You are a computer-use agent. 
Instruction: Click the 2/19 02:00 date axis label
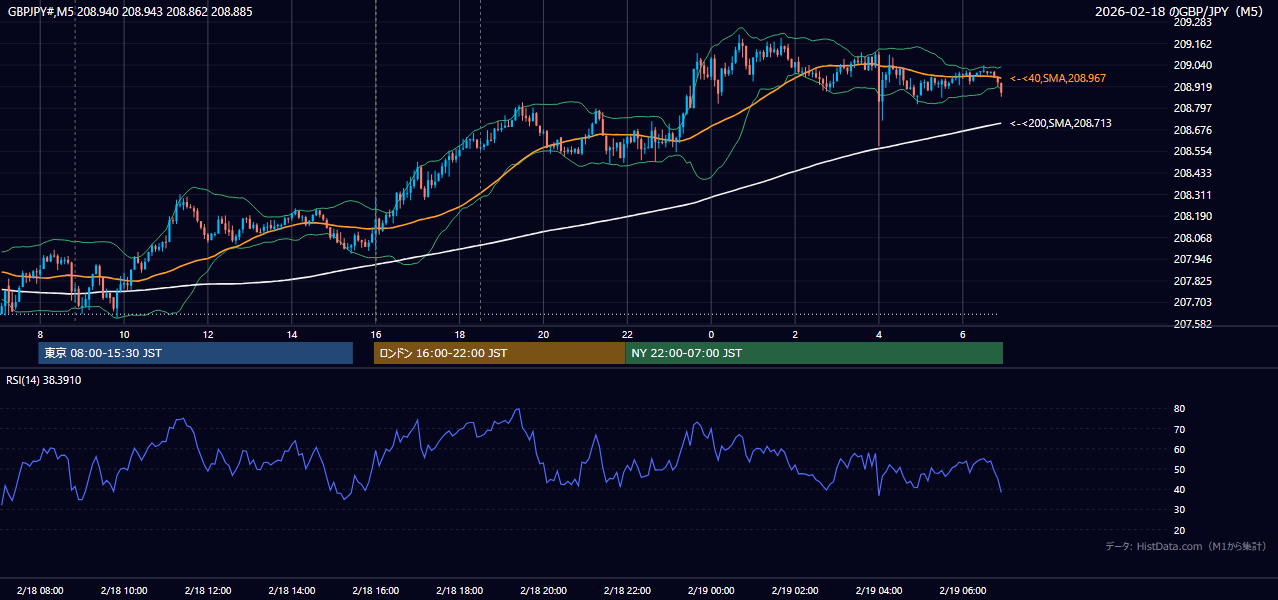(796, 590)
